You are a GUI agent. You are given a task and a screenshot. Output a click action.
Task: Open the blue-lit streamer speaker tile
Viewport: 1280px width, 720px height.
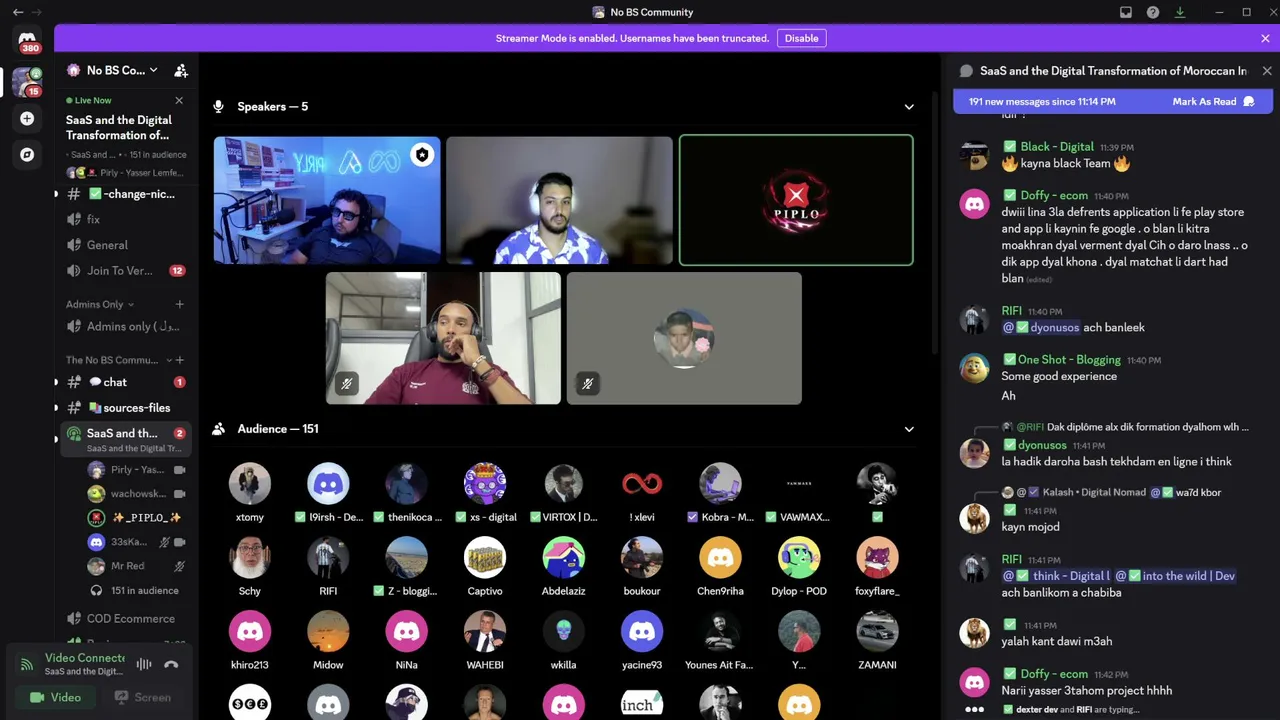(x=327, y=200)
